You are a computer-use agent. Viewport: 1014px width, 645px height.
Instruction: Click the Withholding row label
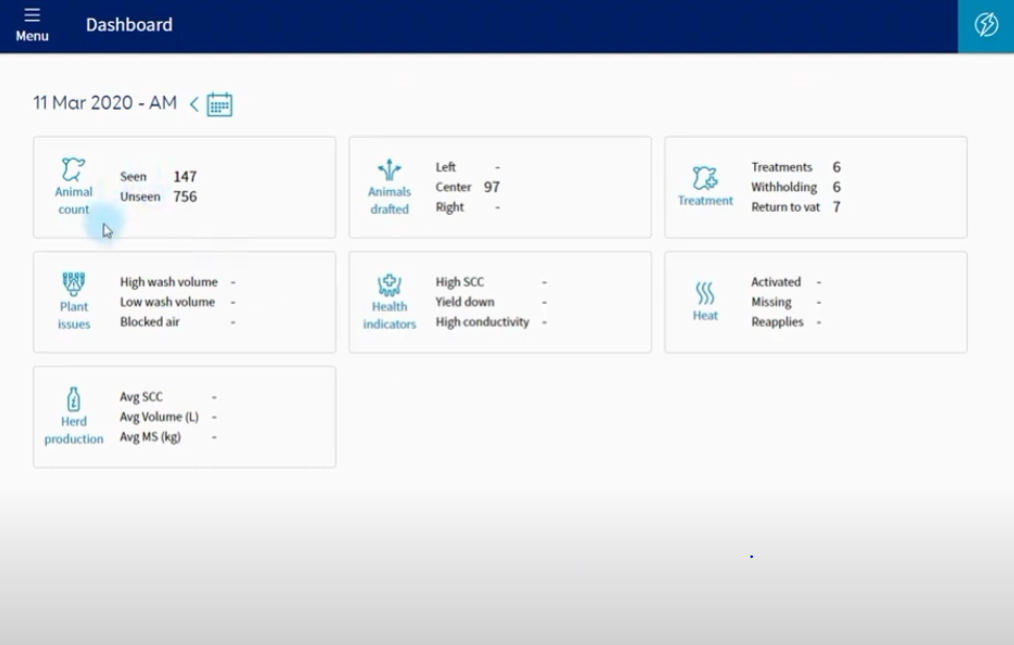tap(784, 187)
